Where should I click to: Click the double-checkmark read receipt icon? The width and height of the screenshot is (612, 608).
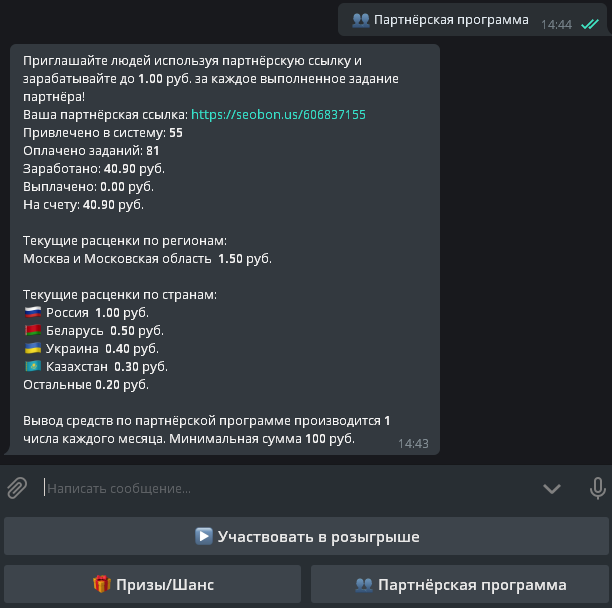point(590,24)
